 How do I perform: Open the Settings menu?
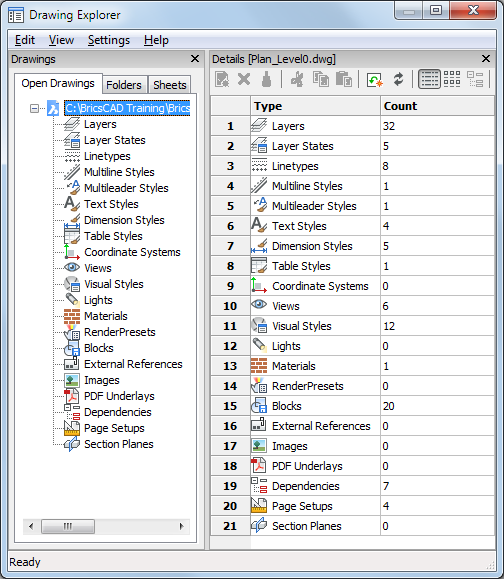tap(109, 40)
